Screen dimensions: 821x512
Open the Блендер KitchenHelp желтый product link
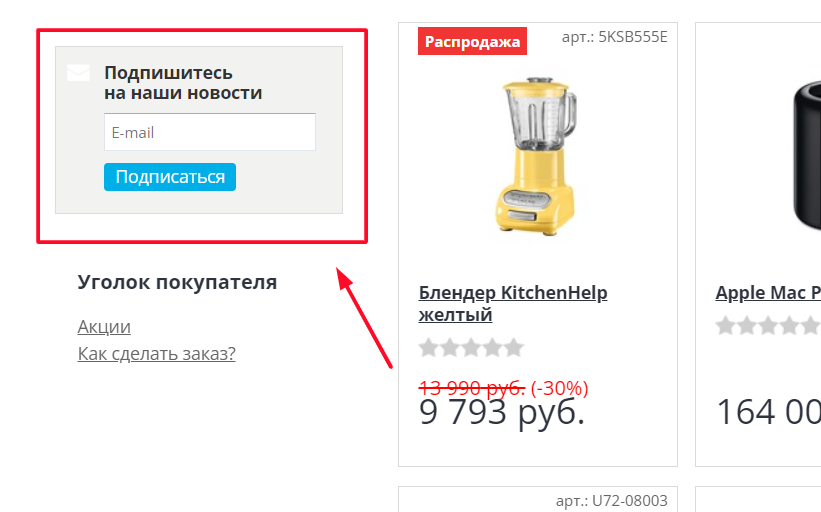coord(513,303)
